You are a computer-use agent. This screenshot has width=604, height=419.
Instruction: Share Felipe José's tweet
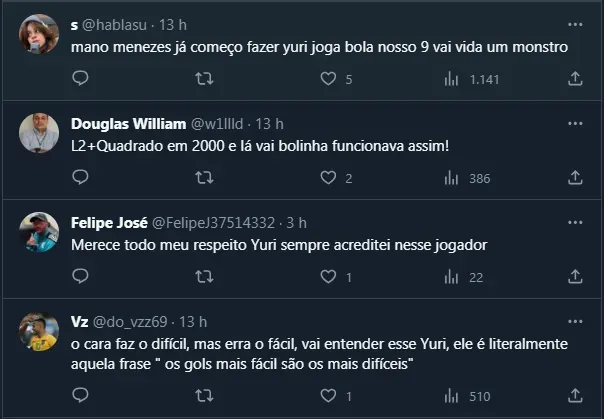(x=575, y=277)
